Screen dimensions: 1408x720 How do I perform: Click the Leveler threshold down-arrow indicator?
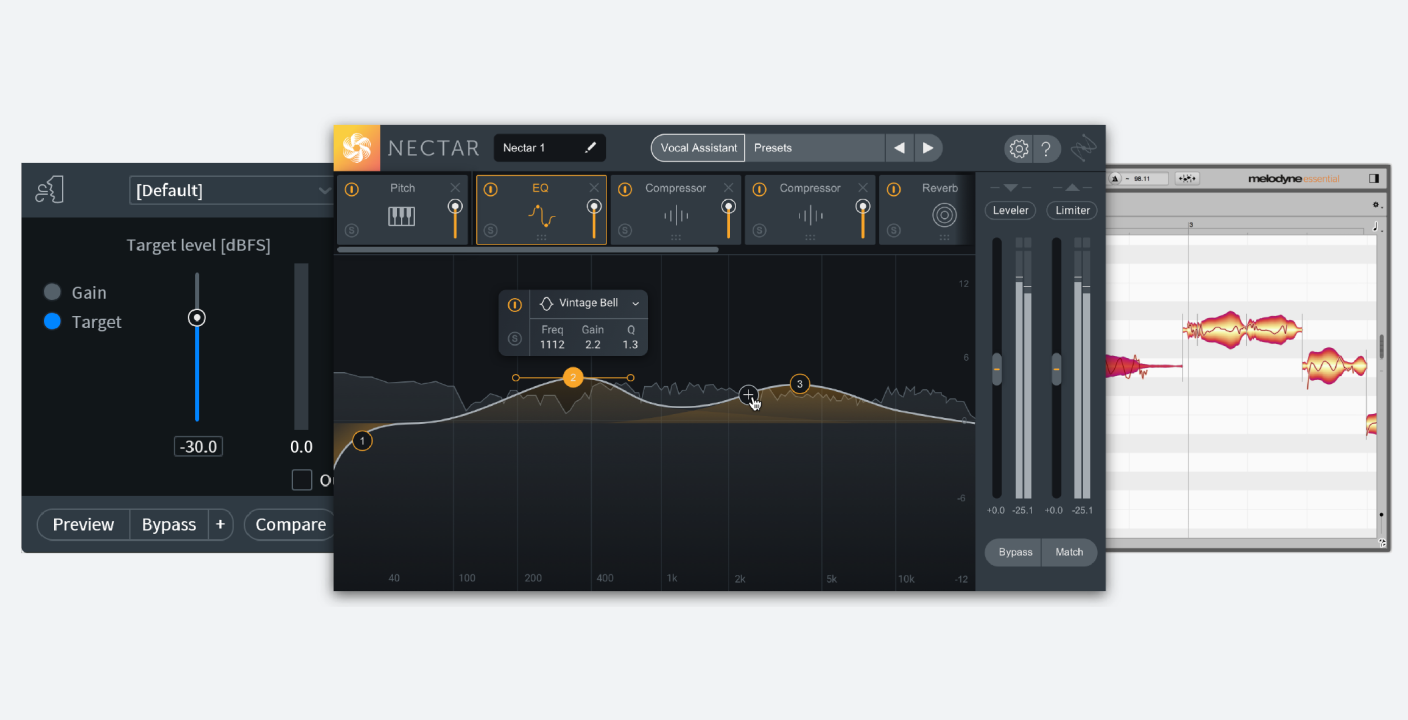tap(1010, 188)
